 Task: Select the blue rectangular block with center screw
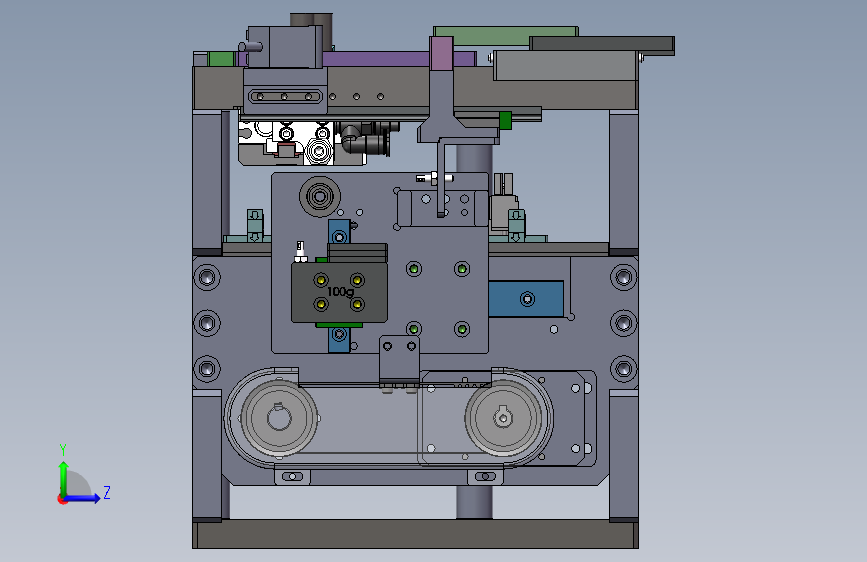point(526,299)
